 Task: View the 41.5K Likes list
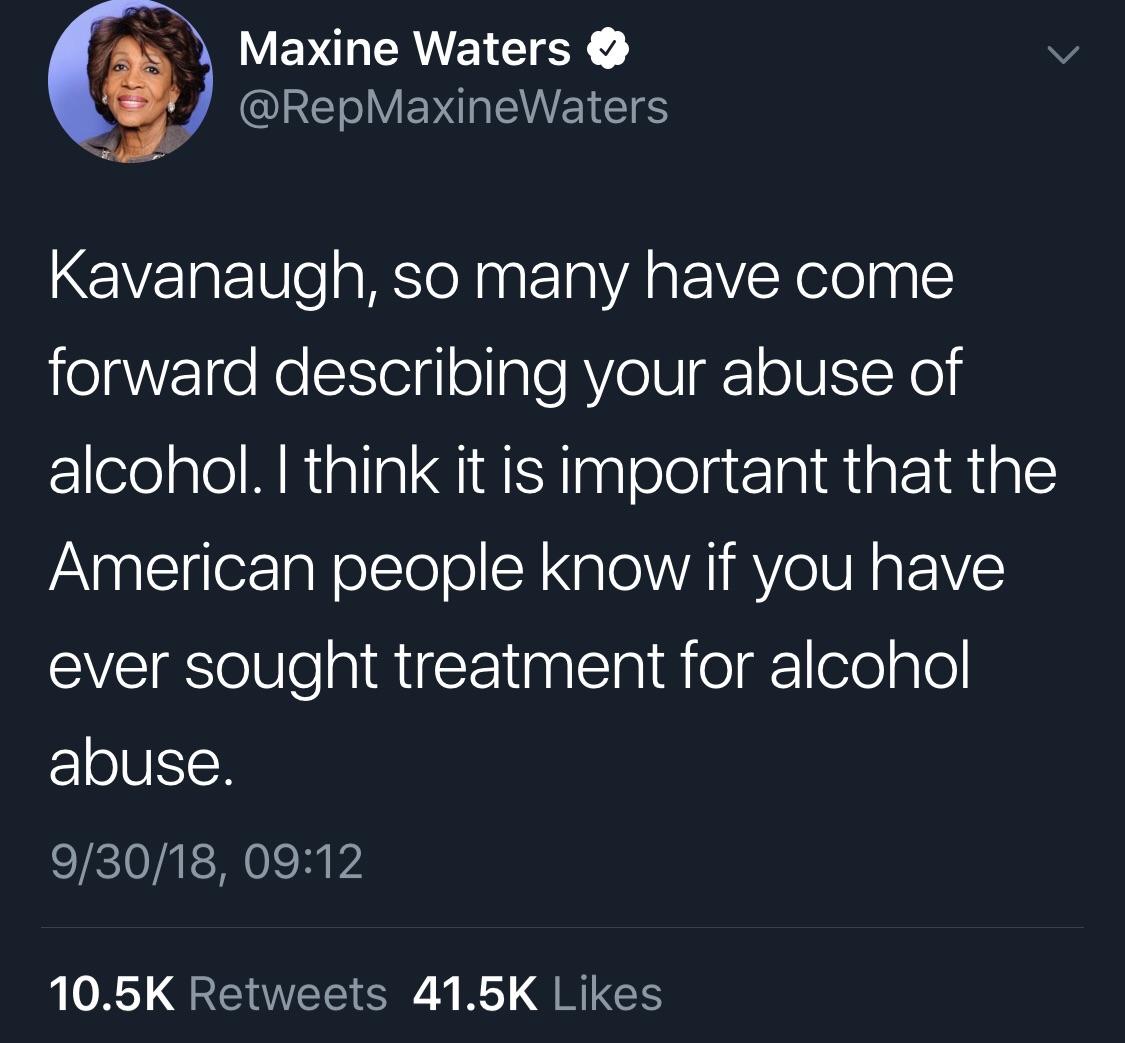[x=537, y=994]
